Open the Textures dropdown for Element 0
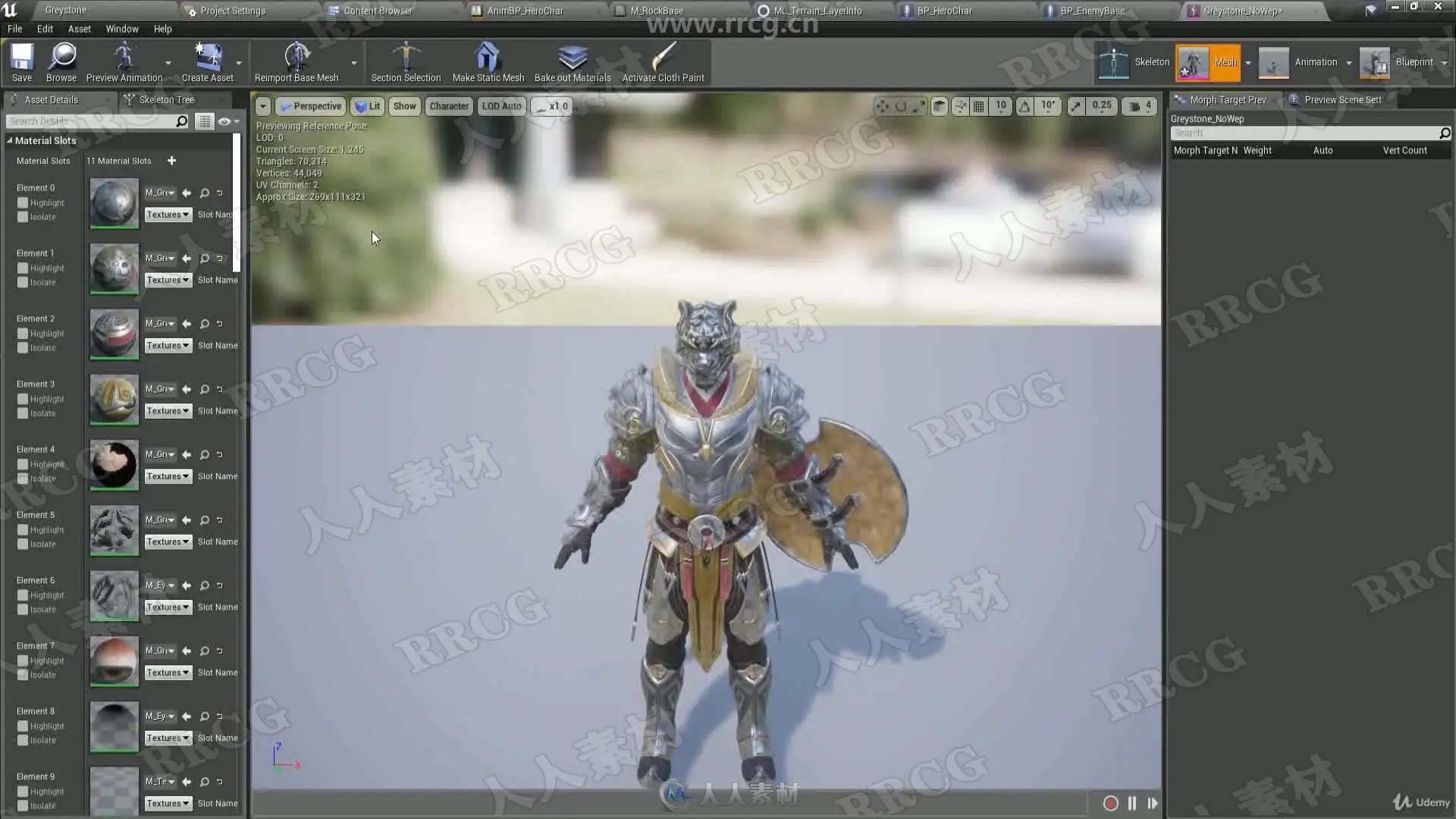 pyautogui.click(x=168, y=215)
